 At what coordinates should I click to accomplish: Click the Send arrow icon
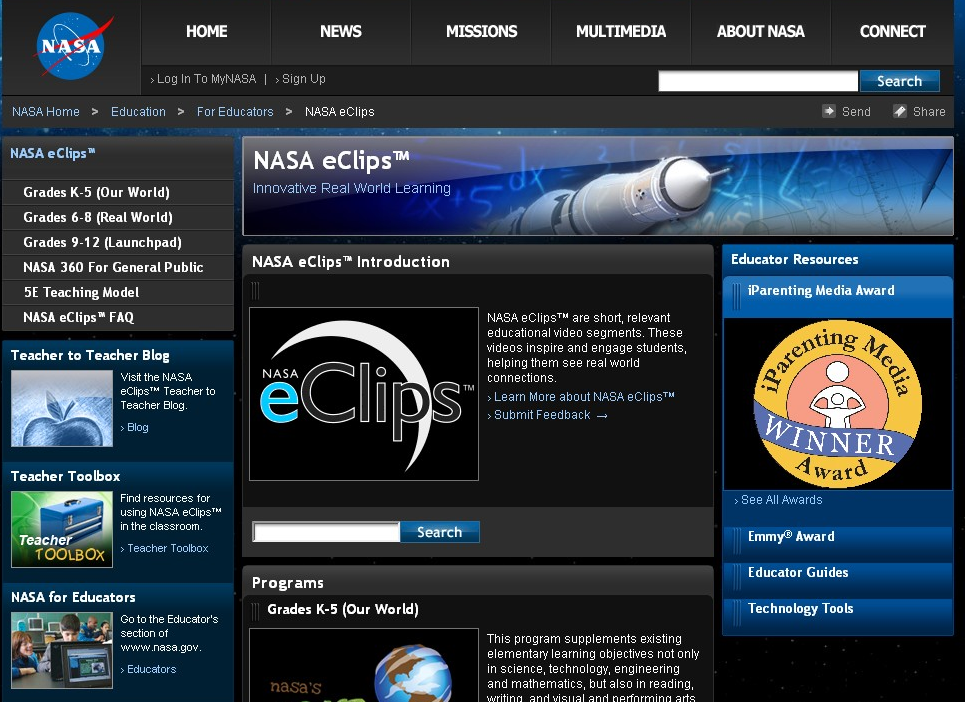[x=829, y=111]
